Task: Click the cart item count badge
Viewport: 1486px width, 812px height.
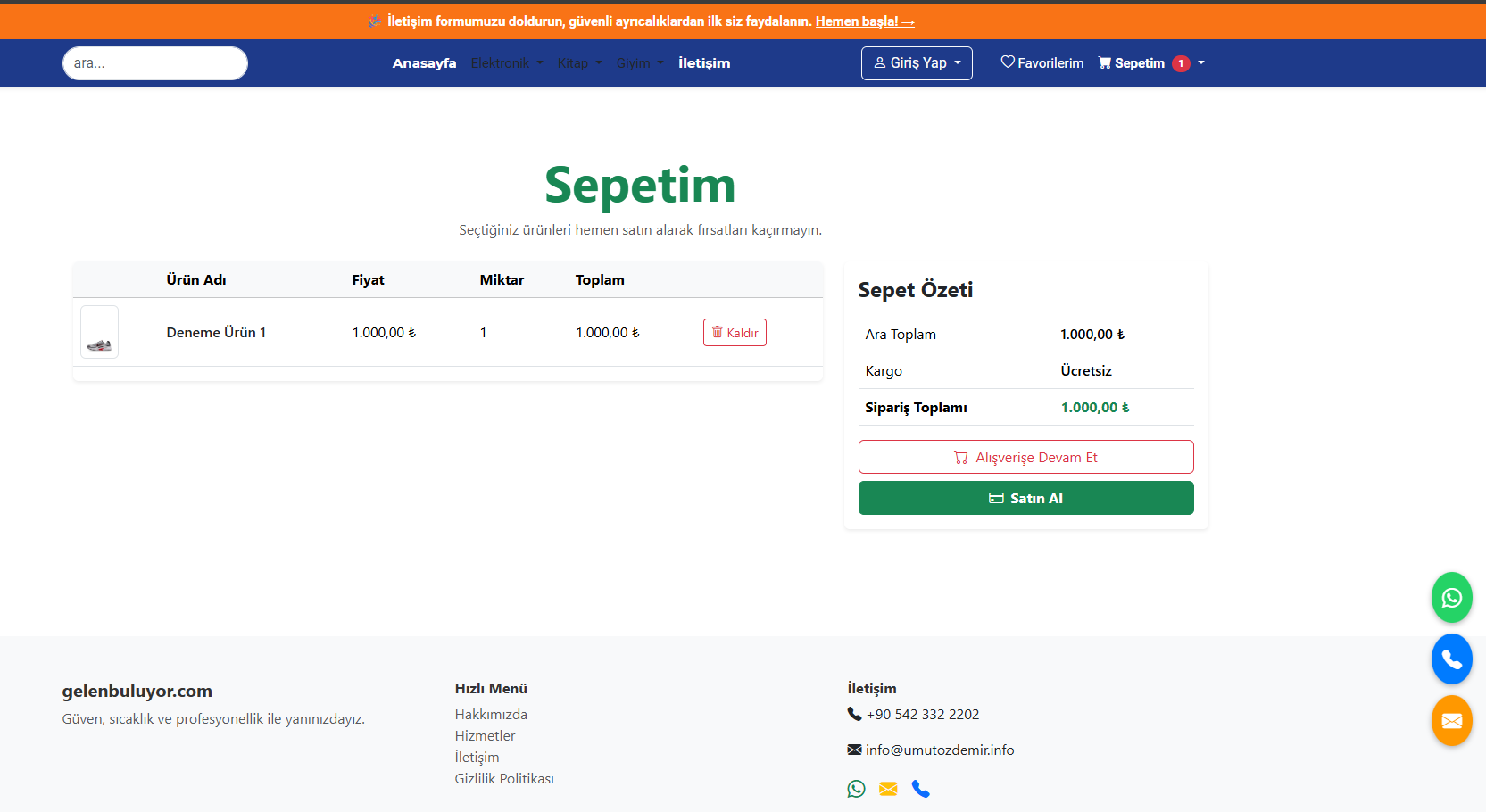Action: [x=1181, y=63]
